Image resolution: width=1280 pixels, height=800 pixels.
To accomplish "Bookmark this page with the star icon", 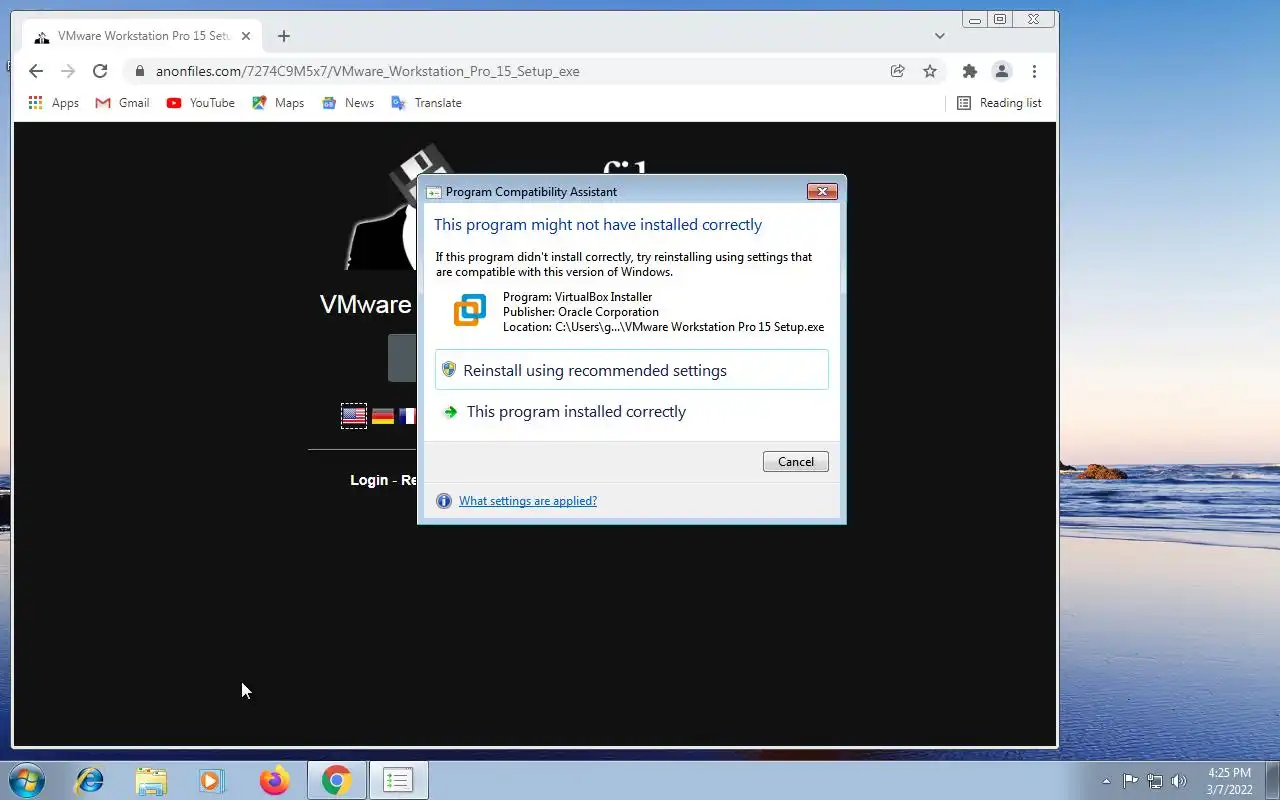I will point(930,71).
